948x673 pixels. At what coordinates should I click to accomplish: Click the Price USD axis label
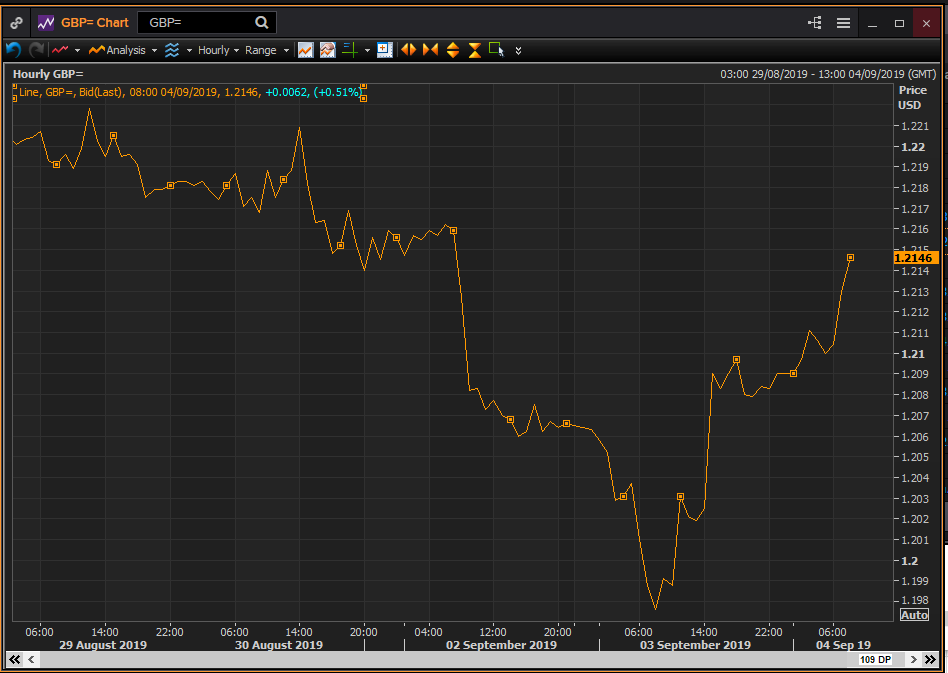point(912,97)
